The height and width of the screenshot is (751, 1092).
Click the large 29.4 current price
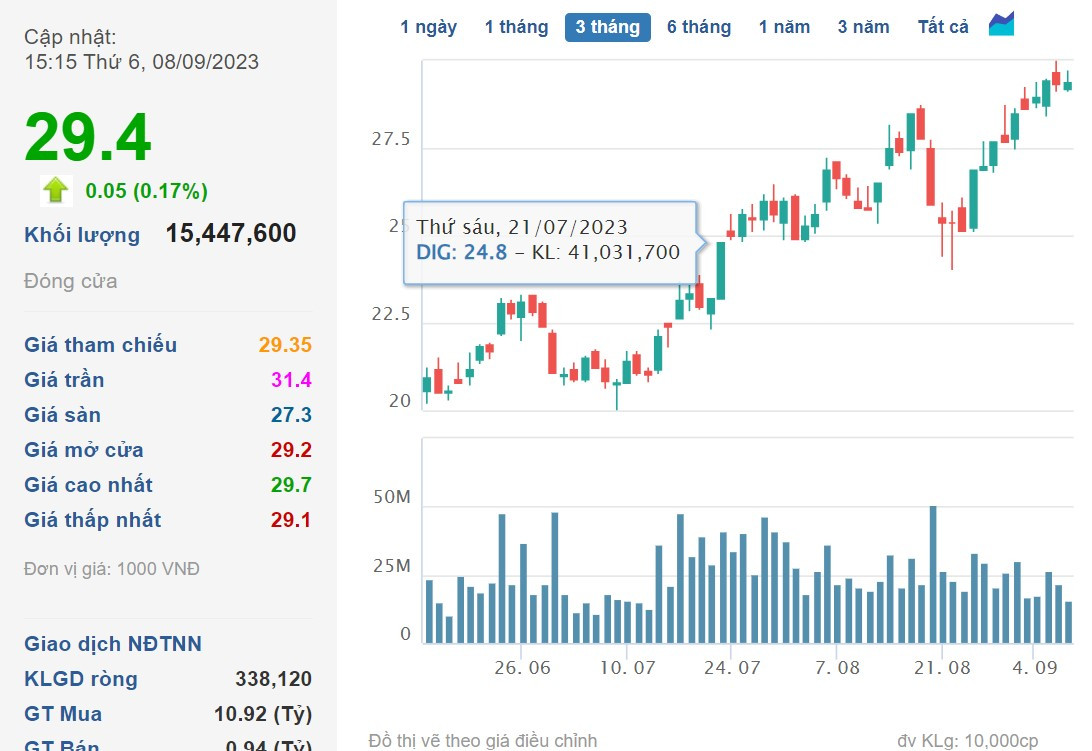[88, 137]
